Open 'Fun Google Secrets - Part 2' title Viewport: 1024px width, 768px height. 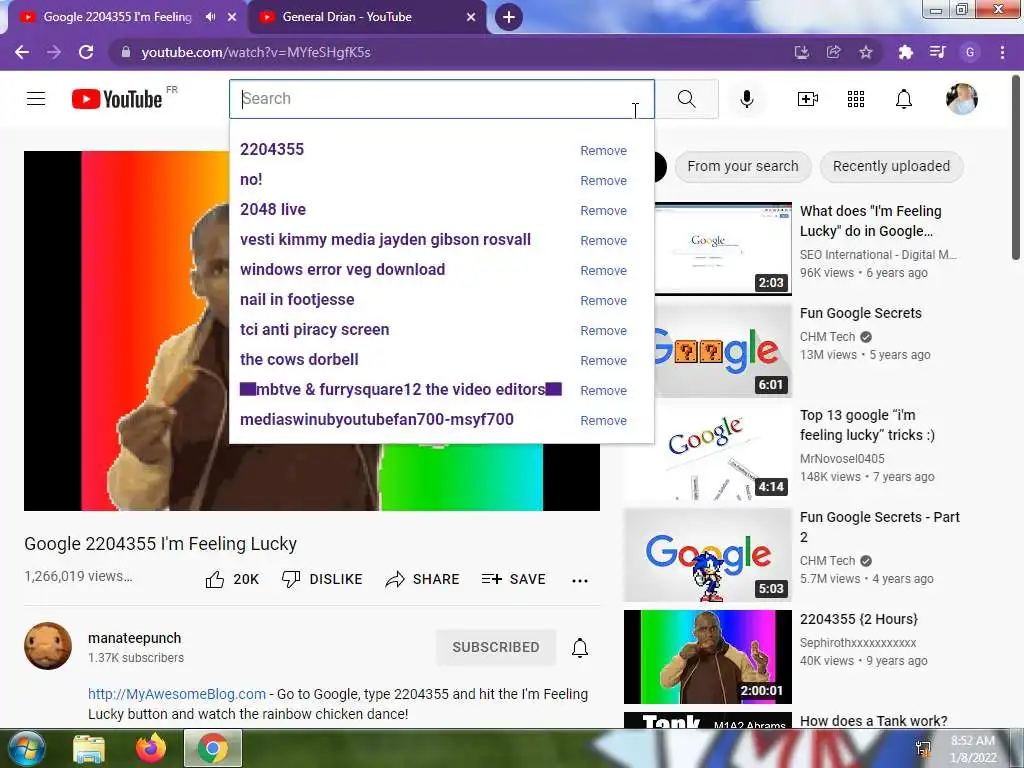click(880, 527)
